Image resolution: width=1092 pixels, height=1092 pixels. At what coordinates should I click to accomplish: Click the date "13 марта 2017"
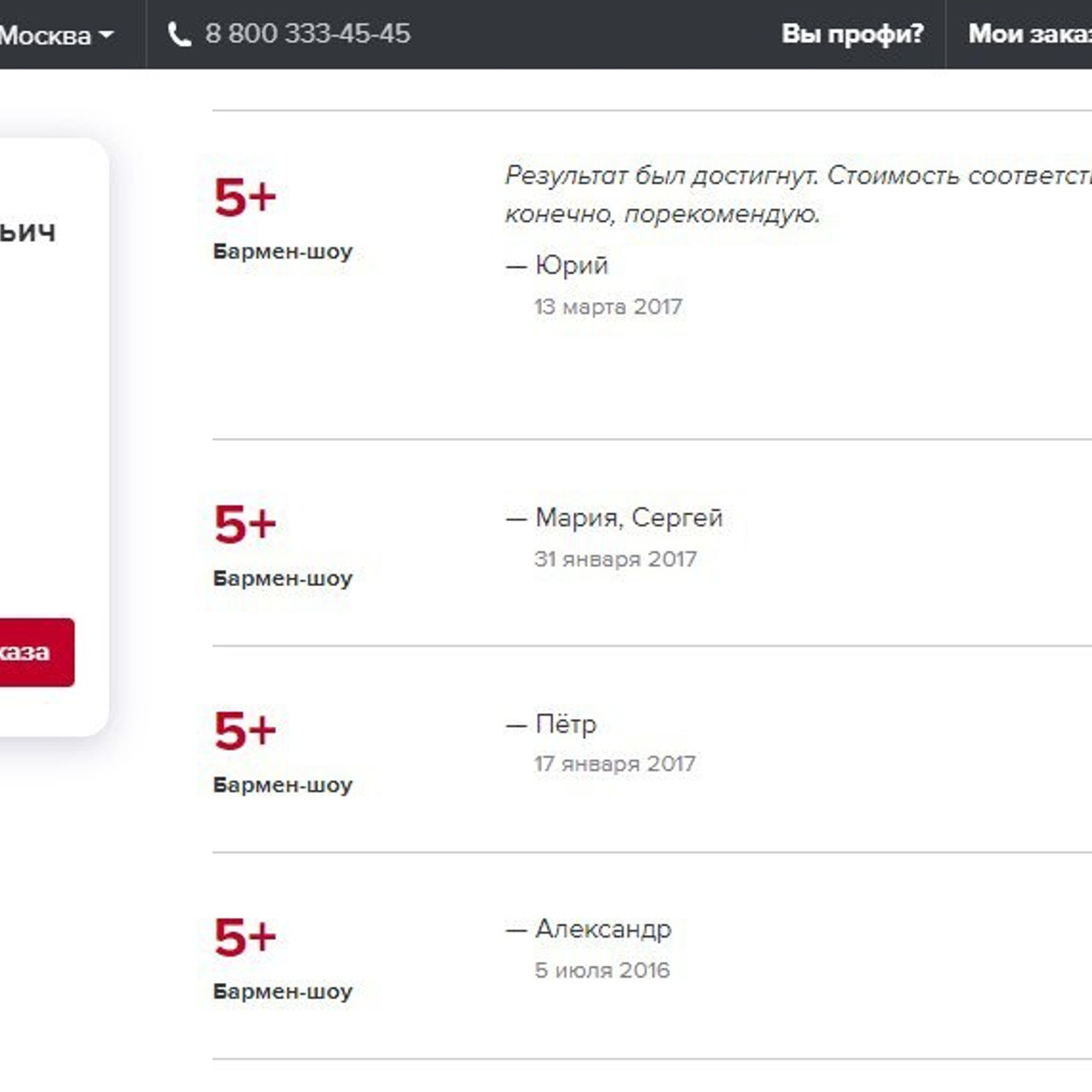tap(607, 306)
